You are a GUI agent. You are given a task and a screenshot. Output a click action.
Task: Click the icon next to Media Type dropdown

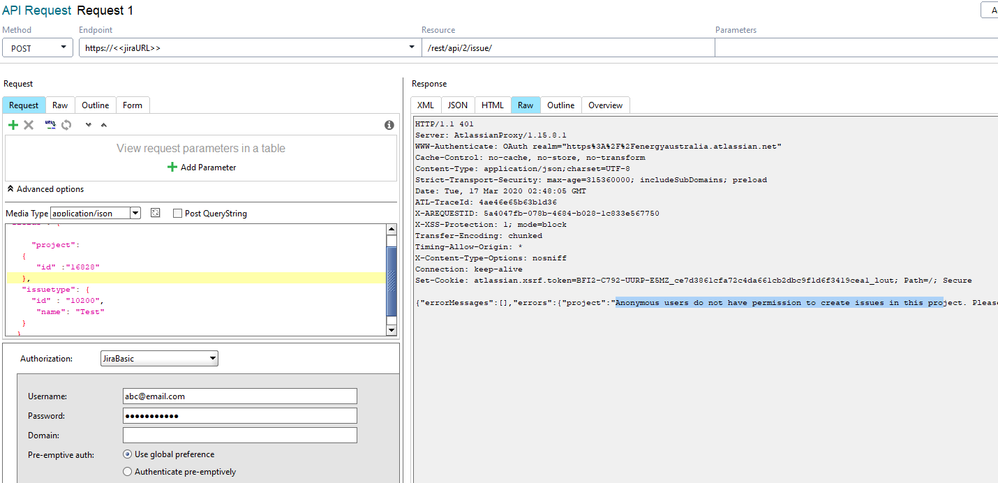click(x=155, y=213)
